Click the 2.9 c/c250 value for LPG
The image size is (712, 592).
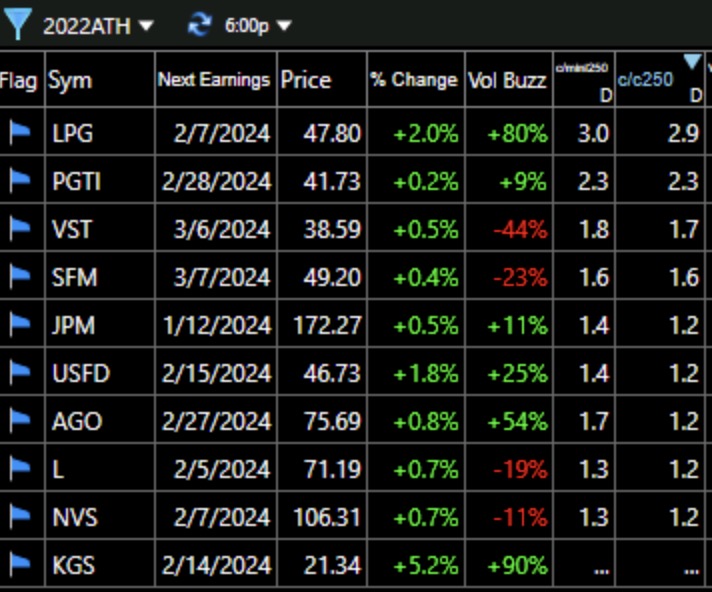click(683, 133)
